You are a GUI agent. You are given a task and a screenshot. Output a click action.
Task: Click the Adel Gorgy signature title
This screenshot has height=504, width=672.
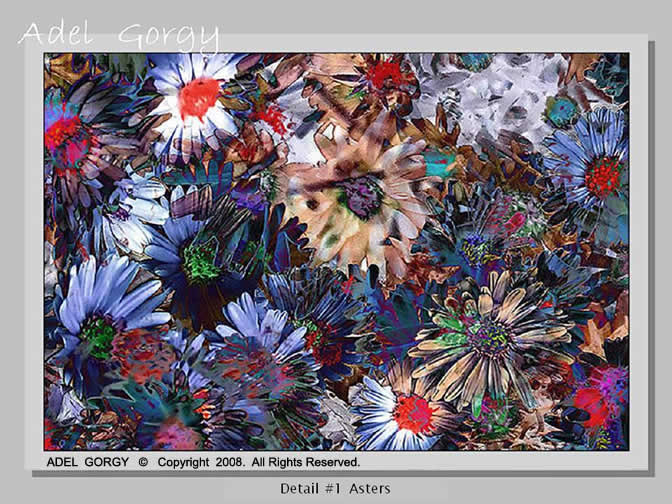point(118,35)
